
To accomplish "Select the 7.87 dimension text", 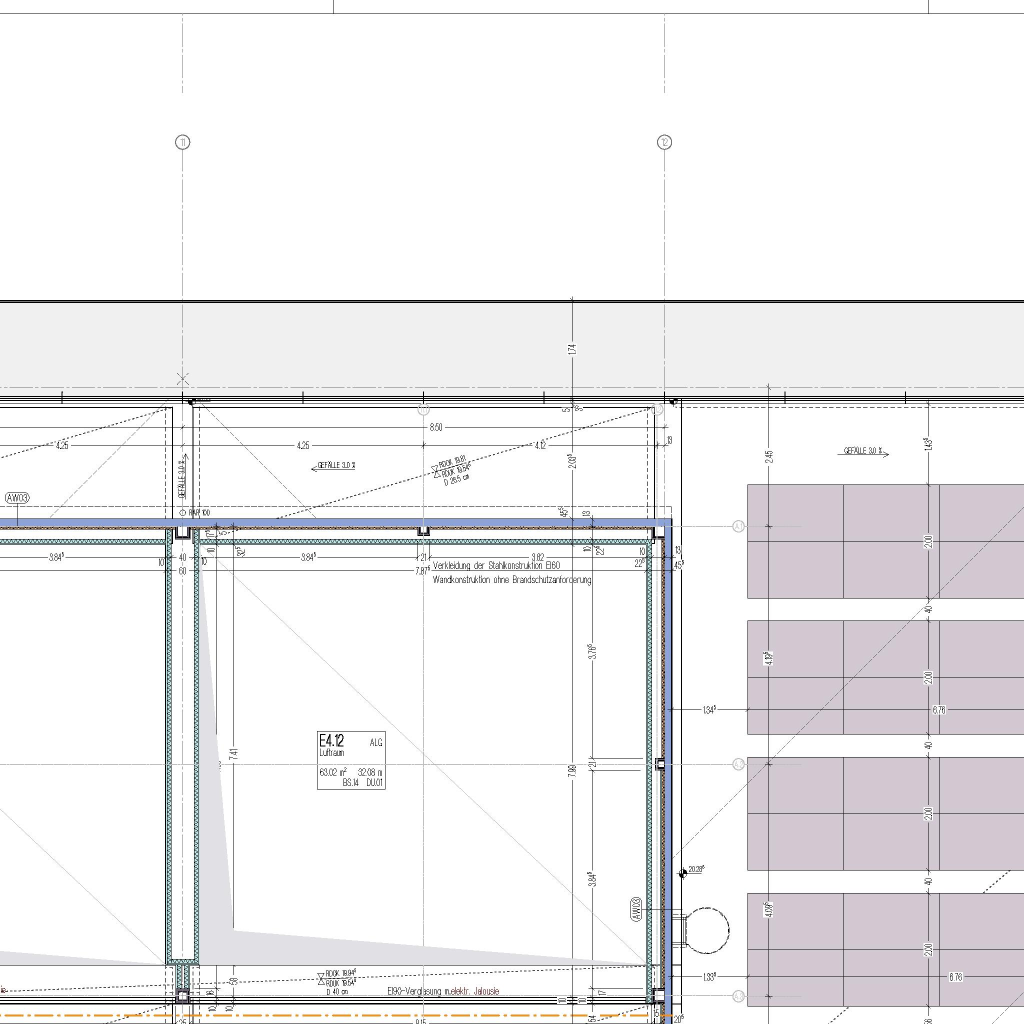I will click(x=423, y=571).
